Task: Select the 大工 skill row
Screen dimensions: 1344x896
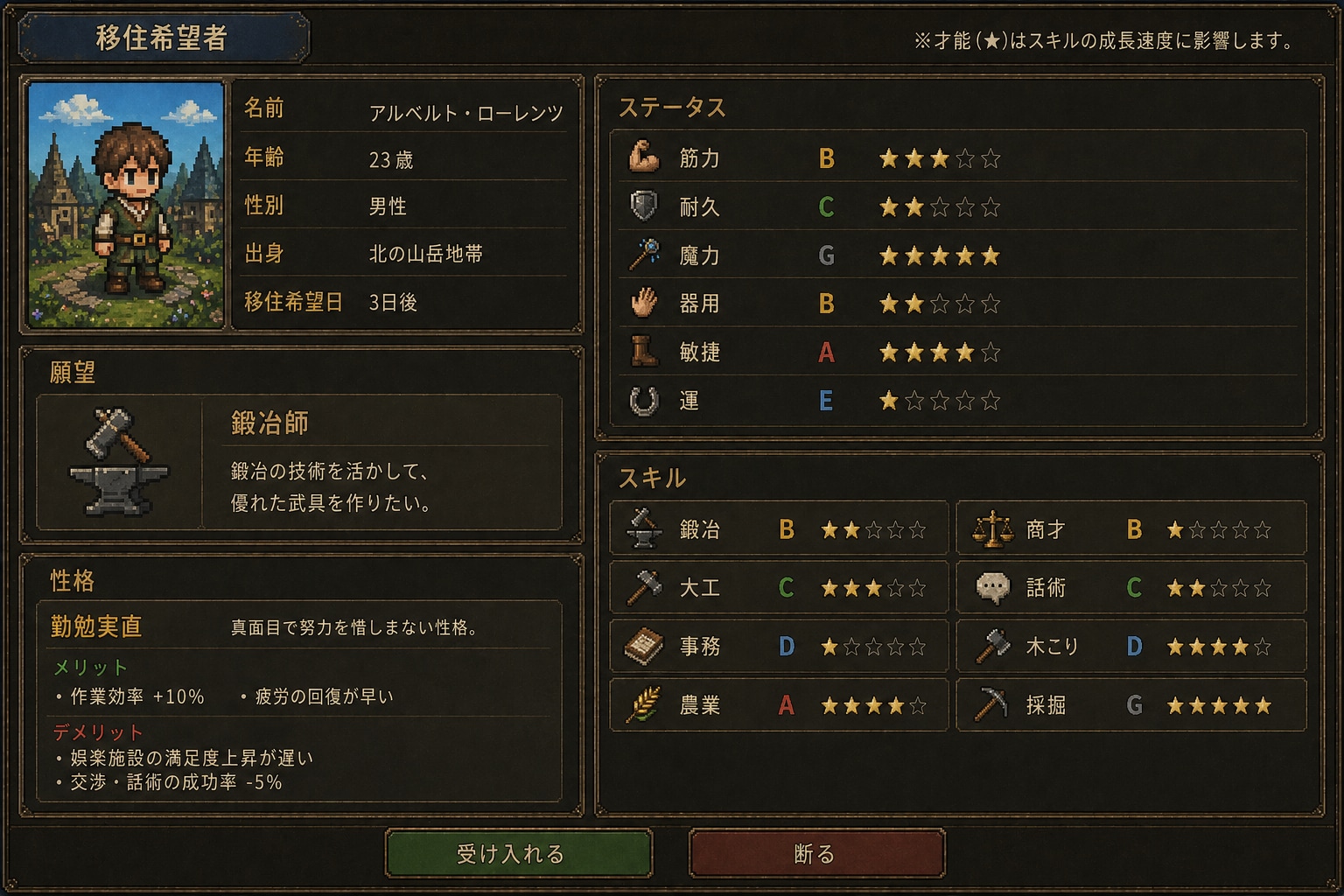Action: tap(779, 587)
